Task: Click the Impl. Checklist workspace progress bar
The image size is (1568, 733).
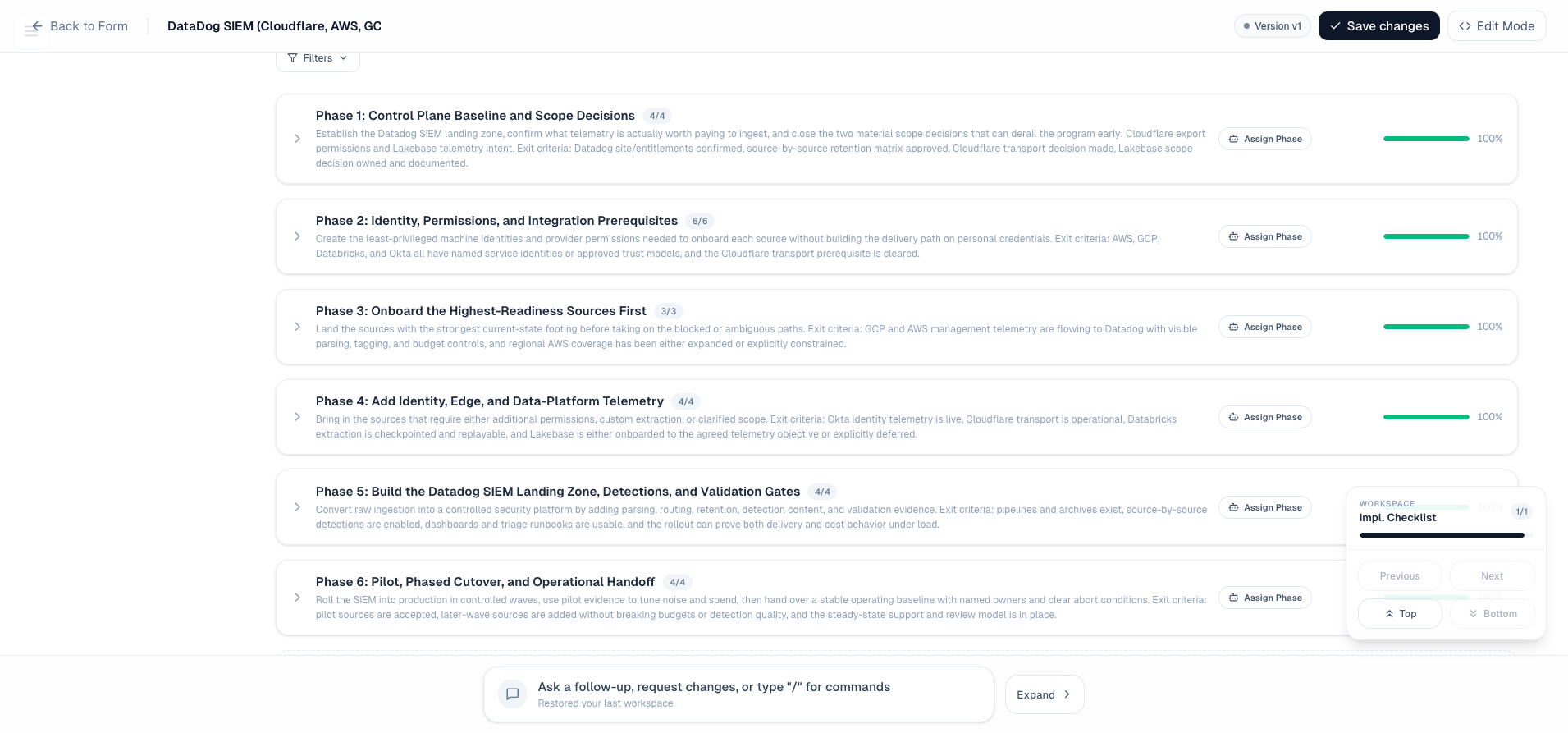Action: coord(1446,535)
